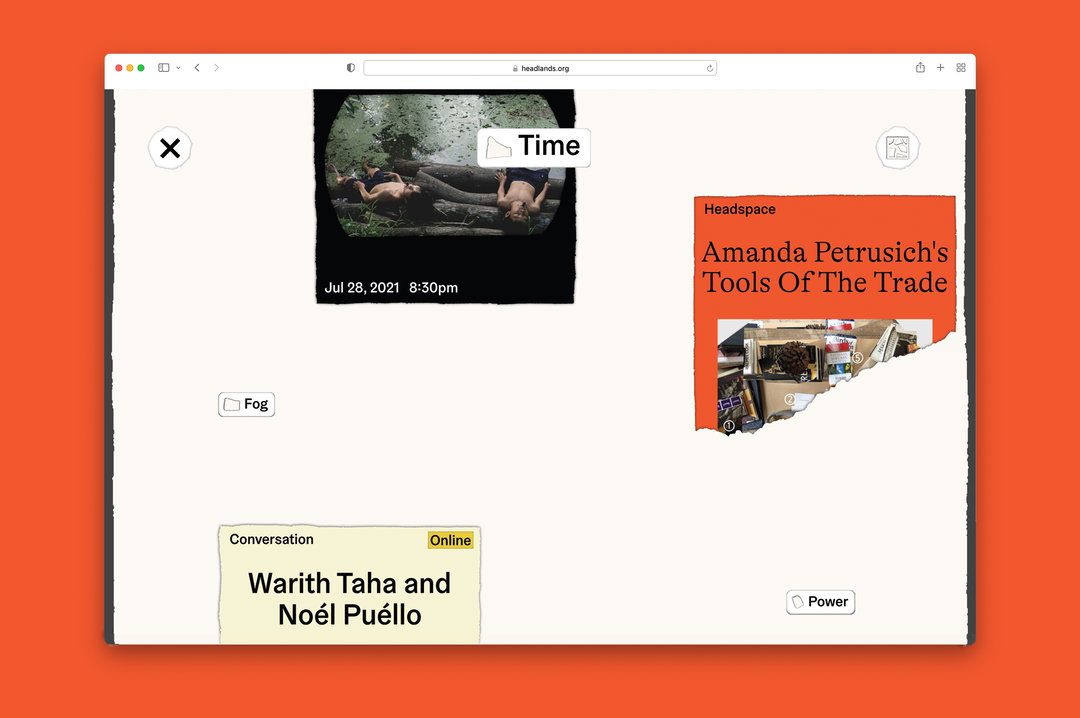This screenshot has width=1080, height=718.
Task: Click the privacy shield icon
Action: (x=351, y=68)
